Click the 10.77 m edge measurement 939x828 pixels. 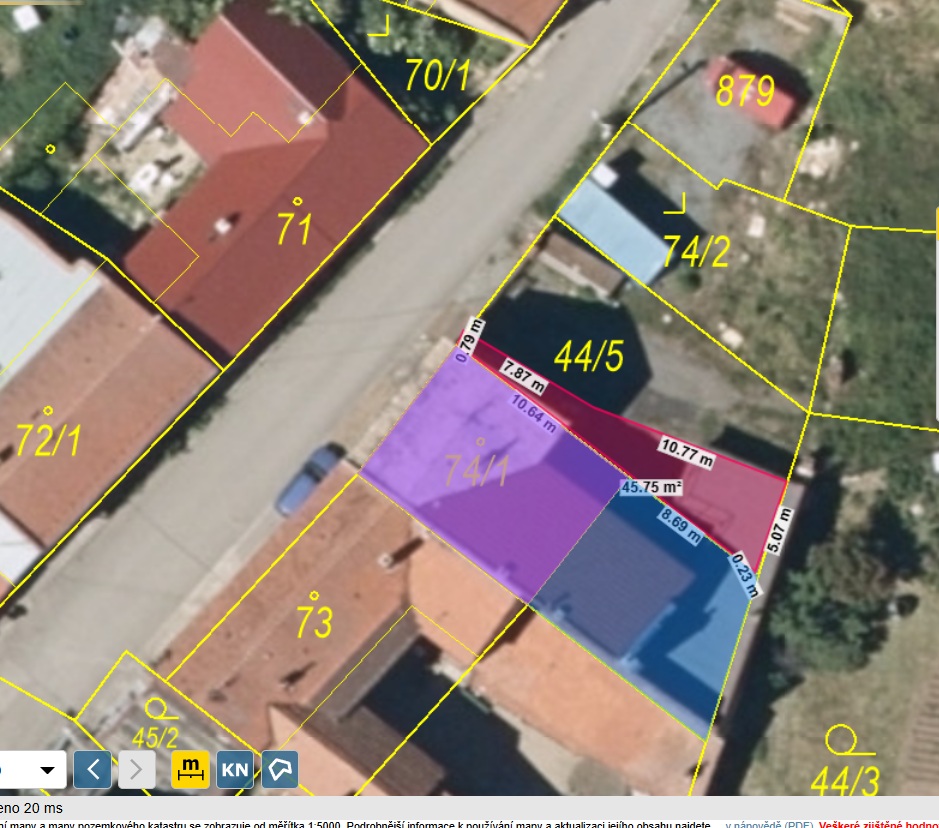point(686,453)
